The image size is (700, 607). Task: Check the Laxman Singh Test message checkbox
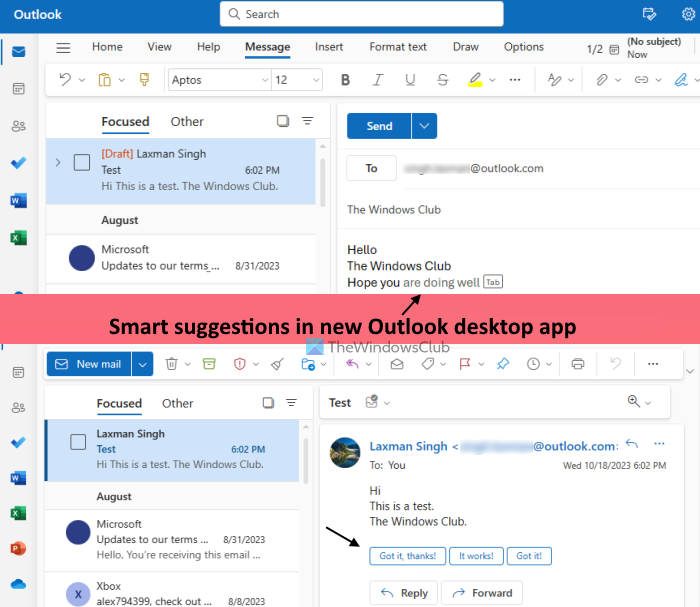tap(78, 442)
